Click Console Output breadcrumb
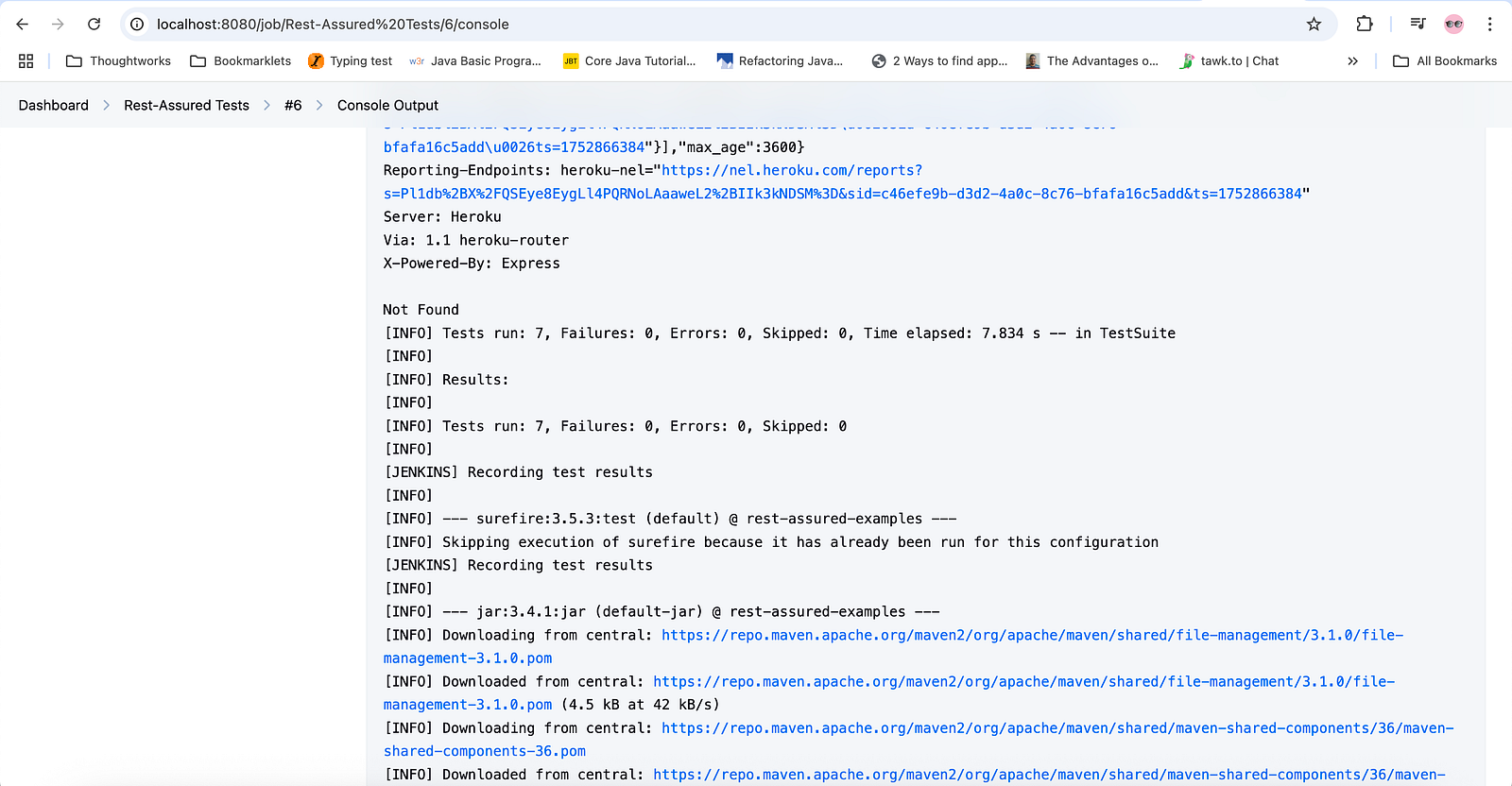Screen dimensions: 1512x786 click(x=387, y=106)
